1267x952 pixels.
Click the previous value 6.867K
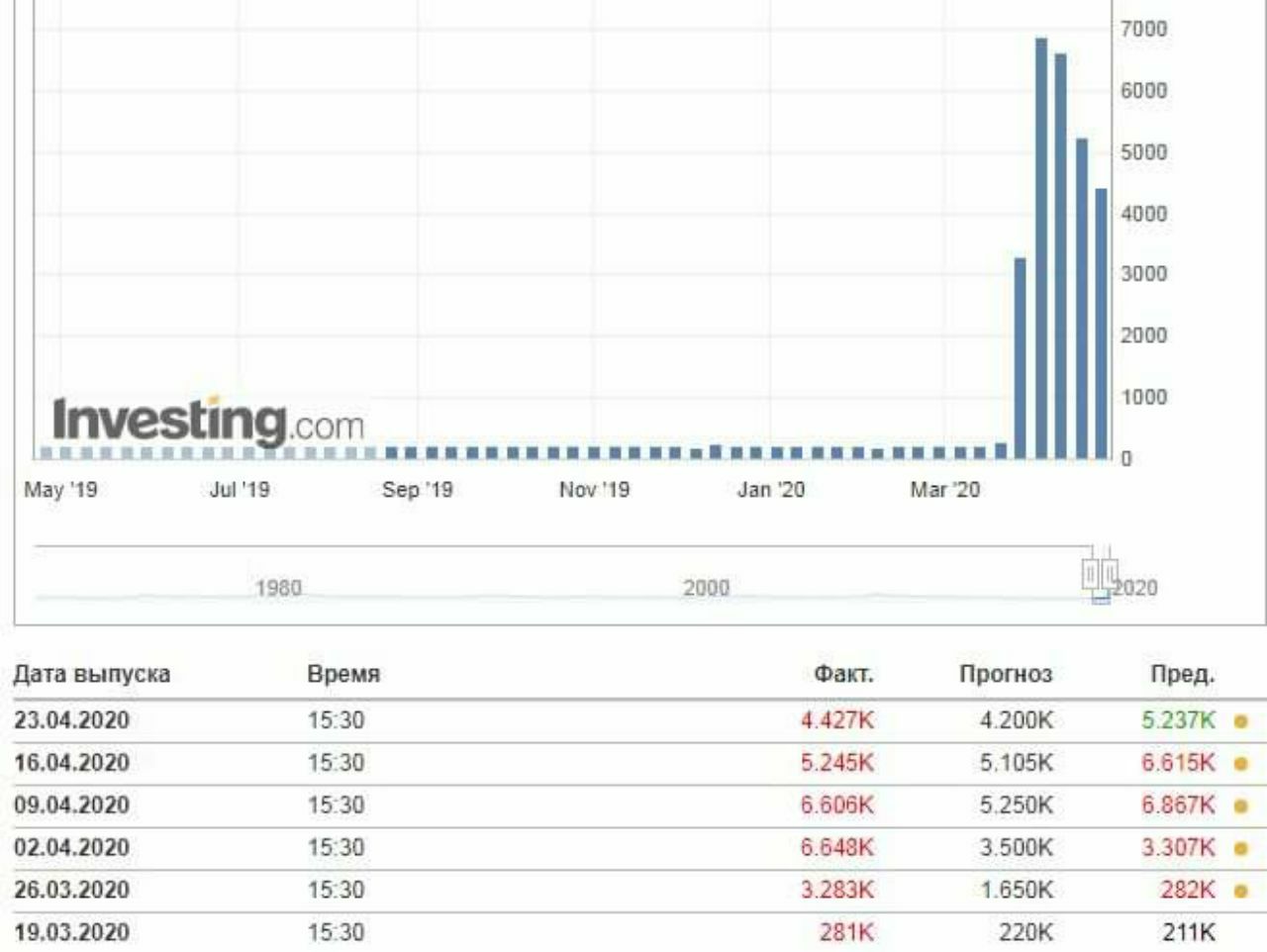tap(1178, 806)
